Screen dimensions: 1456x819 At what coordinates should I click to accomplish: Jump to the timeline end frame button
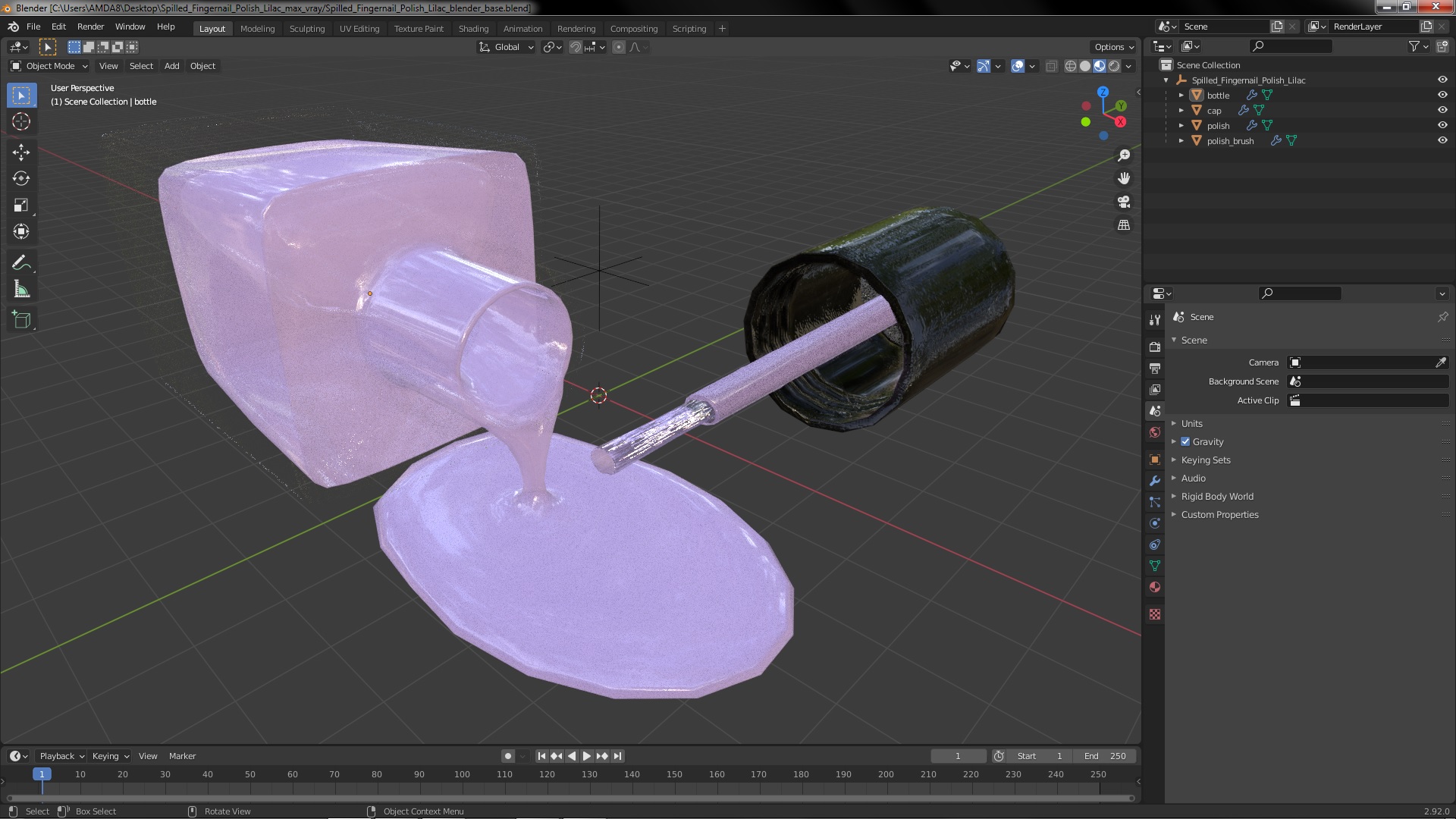(x=618, y=756)
